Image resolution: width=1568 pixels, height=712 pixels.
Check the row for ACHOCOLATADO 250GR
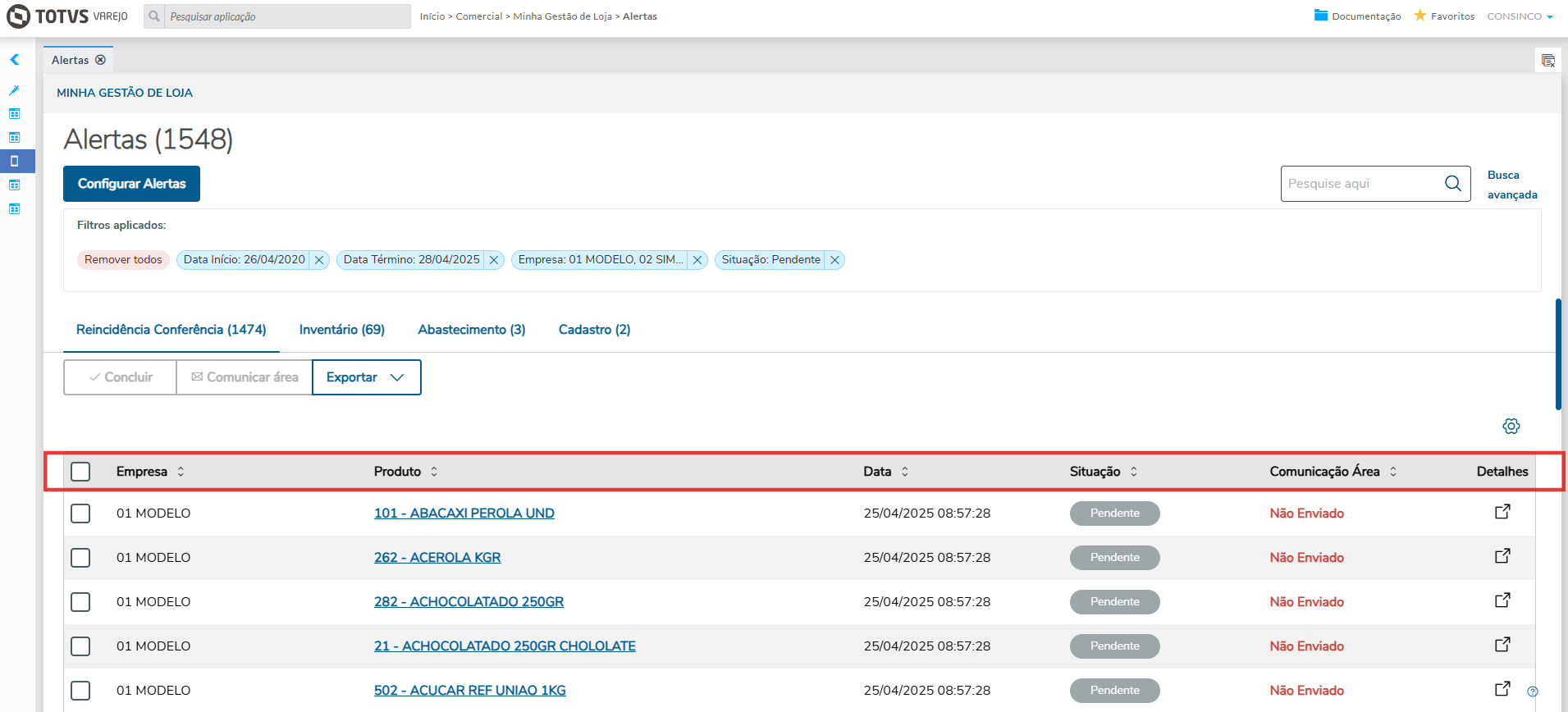[80, 602]
